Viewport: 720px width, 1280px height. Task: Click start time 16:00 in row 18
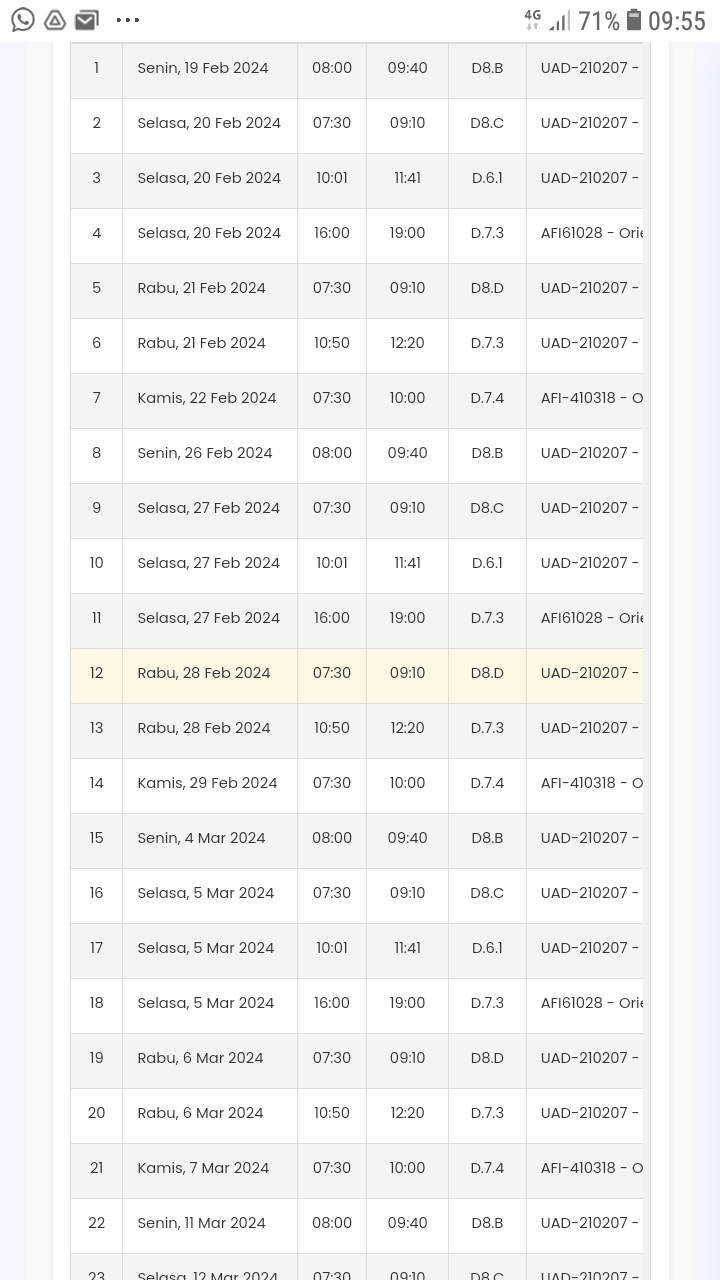point(331,1003)
